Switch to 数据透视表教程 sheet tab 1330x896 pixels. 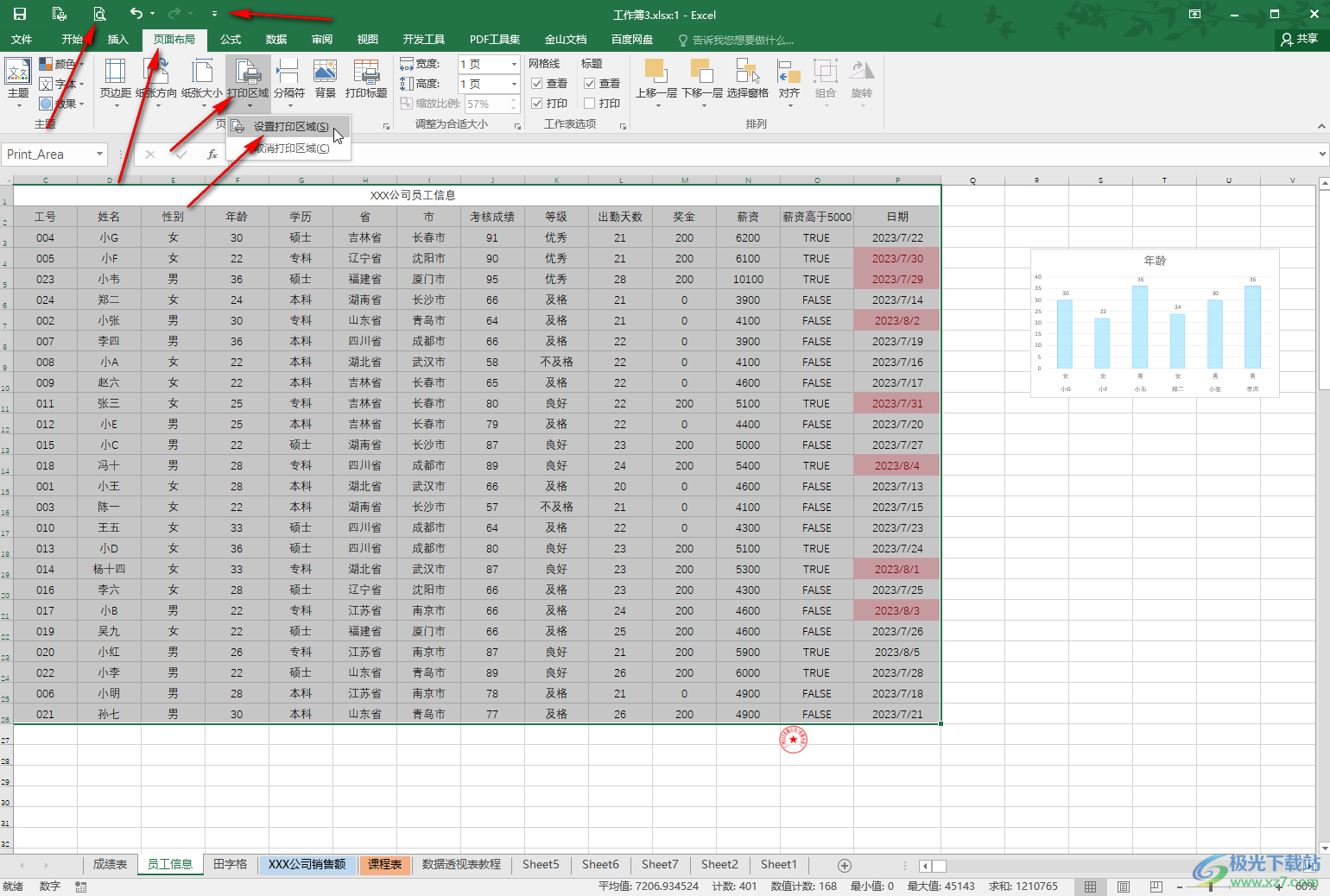[461, 864]
